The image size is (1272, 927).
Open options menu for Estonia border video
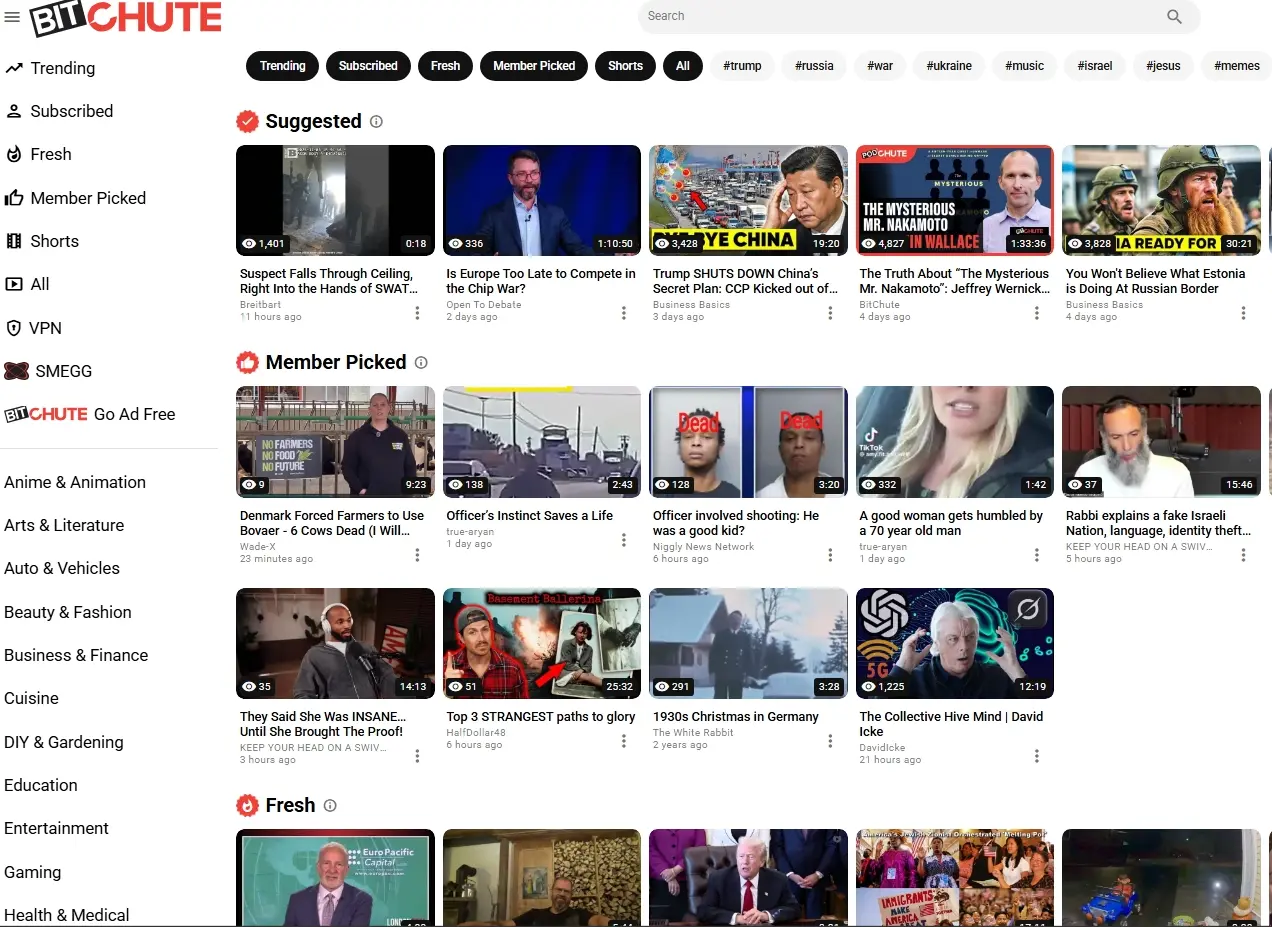pos(1243,313)
